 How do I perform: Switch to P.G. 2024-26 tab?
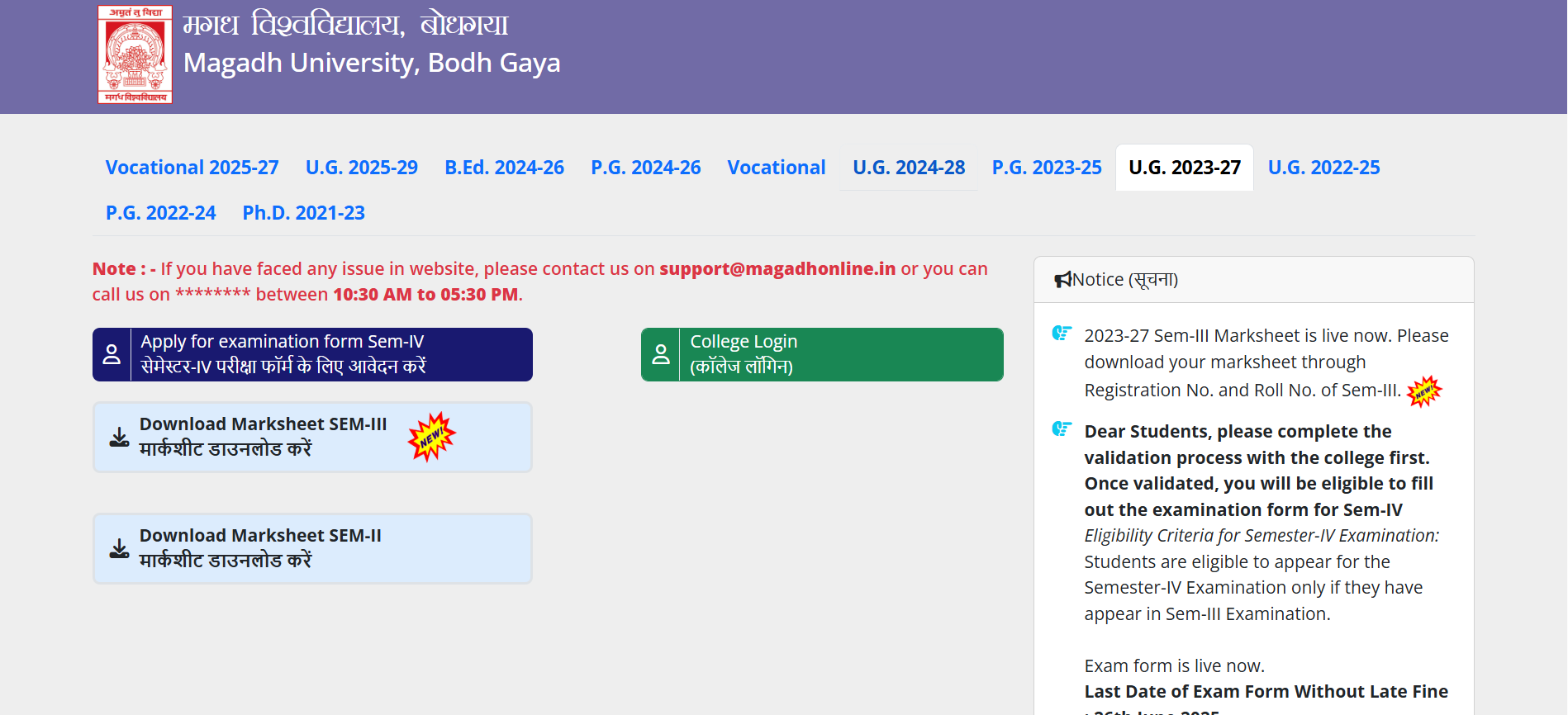tap(646, 168)
